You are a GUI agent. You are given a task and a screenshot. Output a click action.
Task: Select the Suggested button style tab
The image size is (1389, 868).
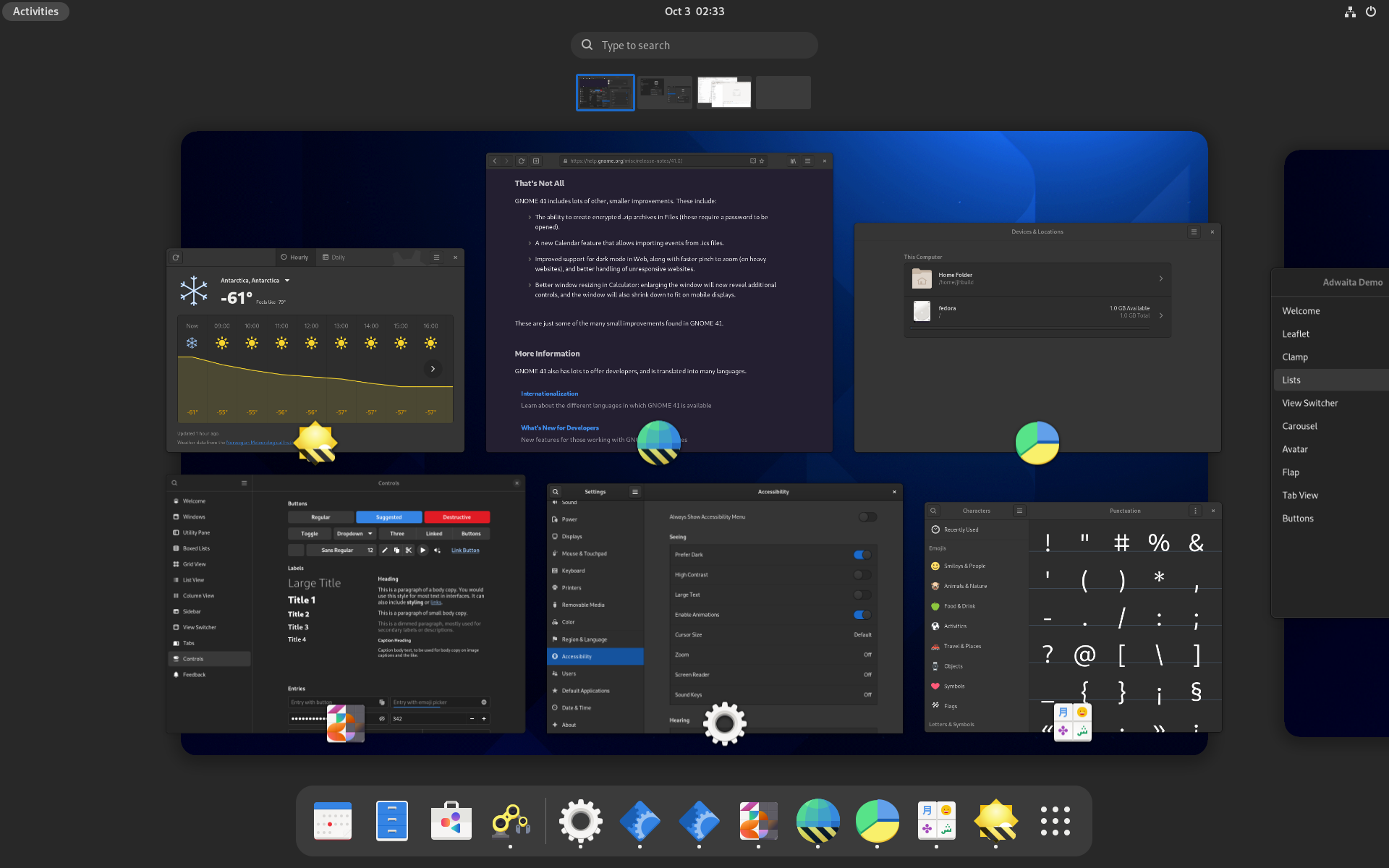point(388,517)
